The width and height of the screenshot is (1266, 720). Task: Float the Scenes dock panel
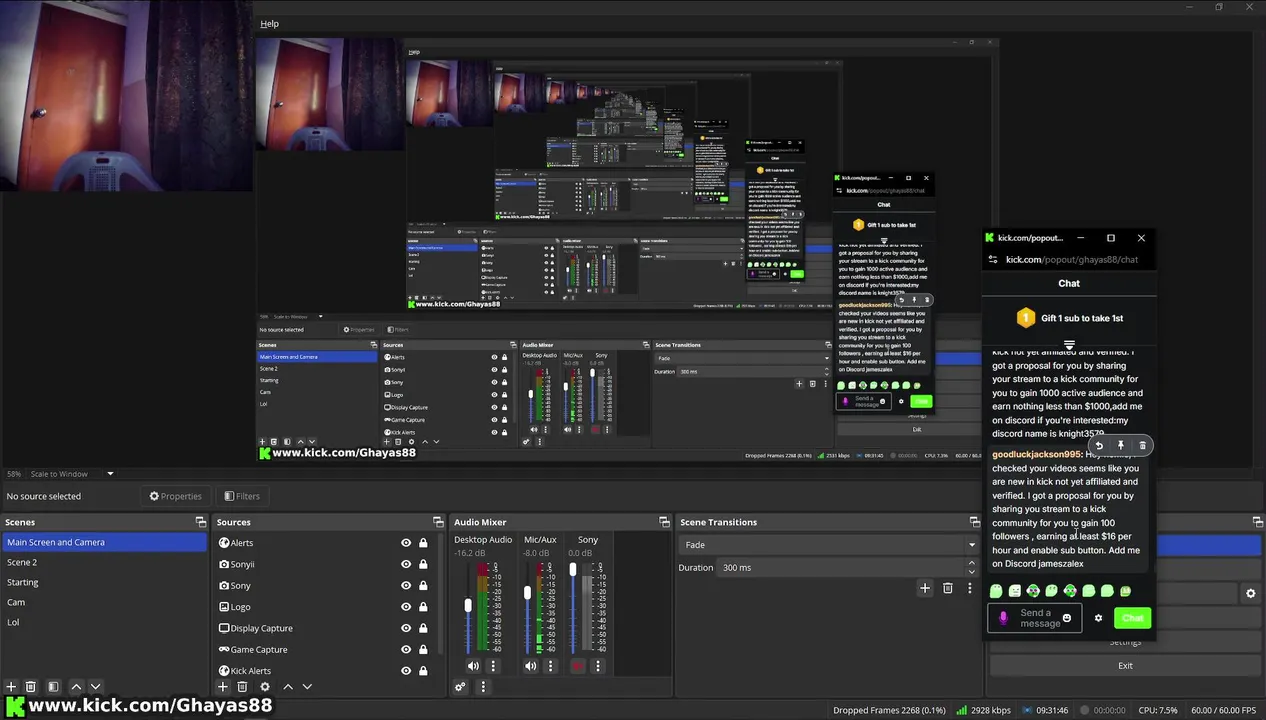click(x=201, y=522)
